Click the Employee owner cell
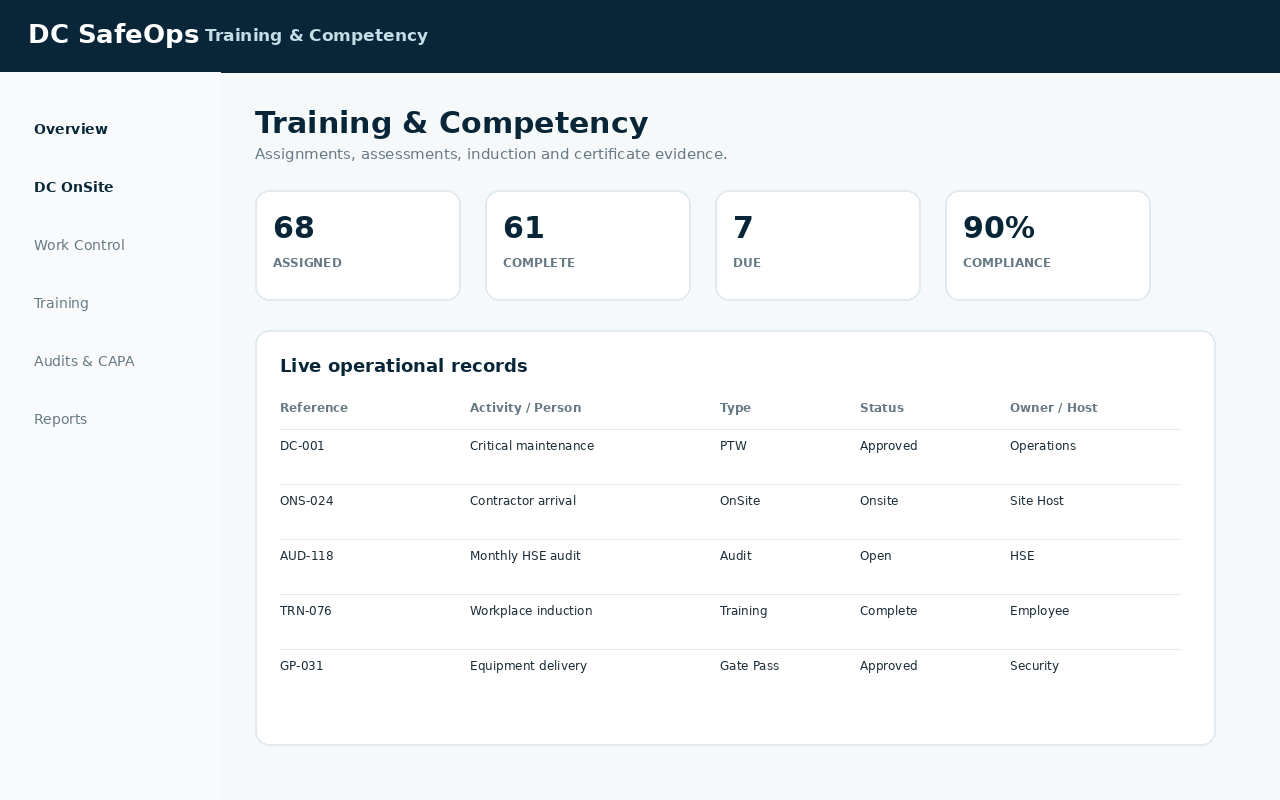The height and width of the screenshot is (800, 1280). click(1039, 611)
